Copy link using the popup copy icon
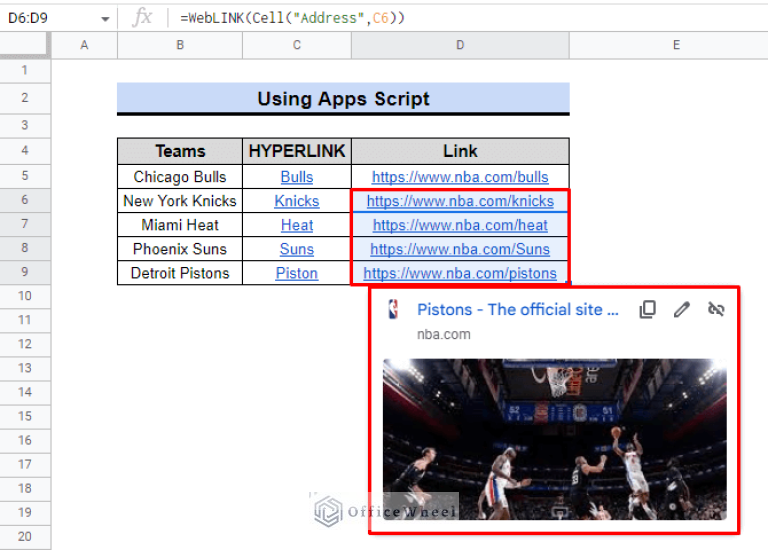This screenshot has width=768, height=550. [x=648, y=310]
